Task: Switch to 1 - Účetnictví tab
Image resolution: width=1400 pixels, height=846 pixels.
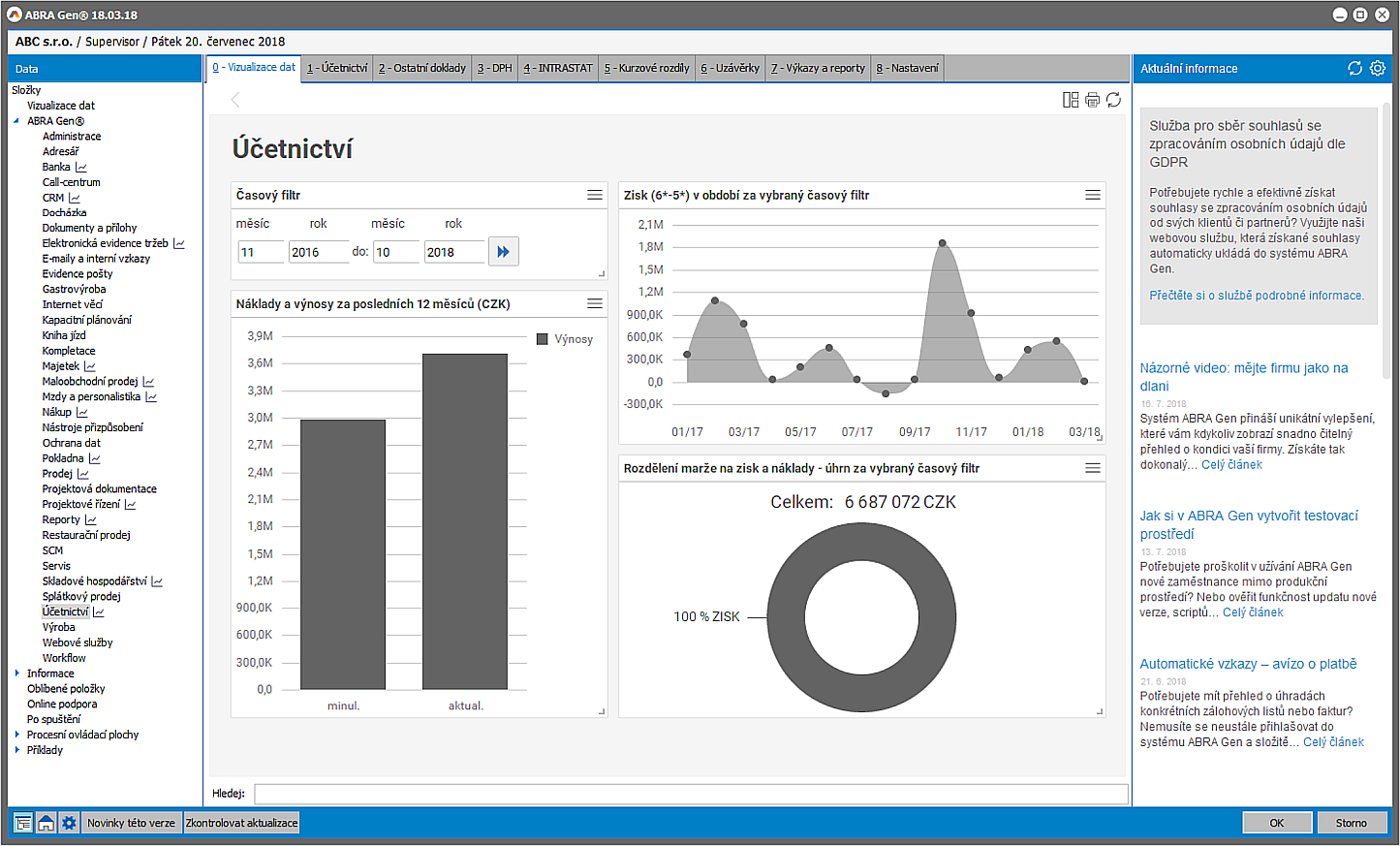Action: coord(337,68)
